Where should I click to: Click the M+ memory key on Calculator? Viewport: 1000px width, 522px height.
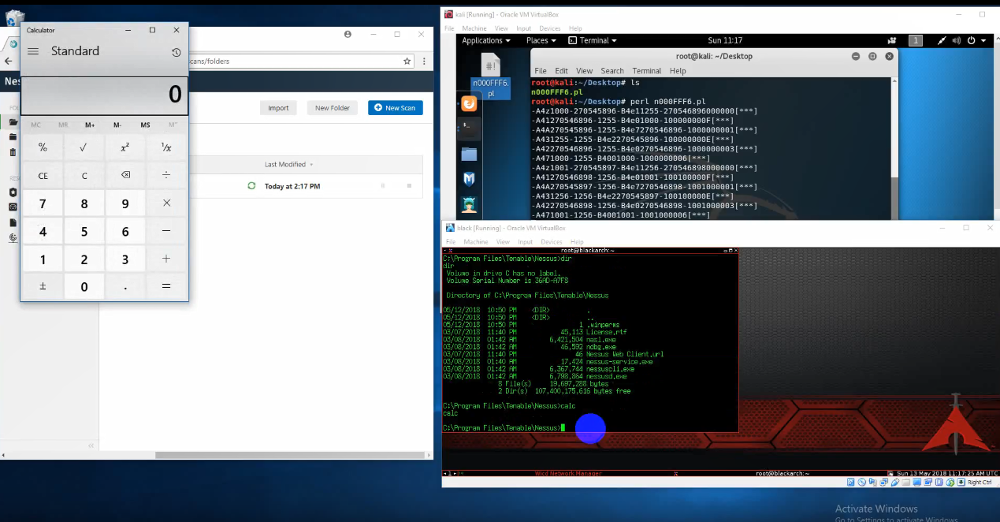click(90, 125)
